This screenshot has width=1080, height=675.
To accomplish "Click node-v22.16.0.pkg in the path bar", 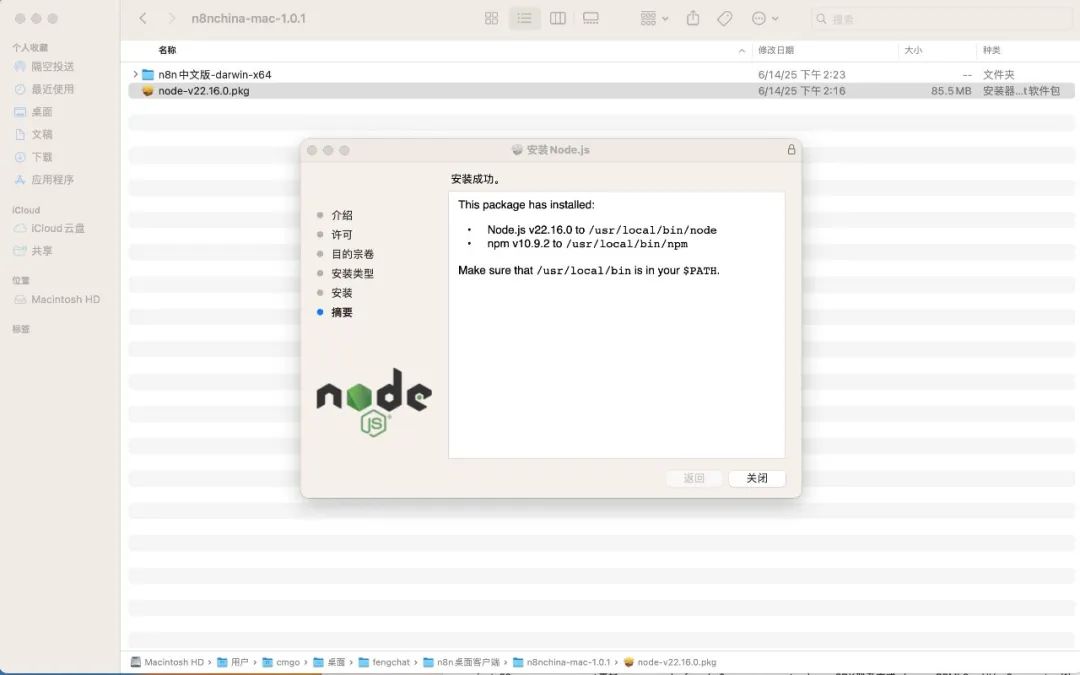I will point(670,662).
